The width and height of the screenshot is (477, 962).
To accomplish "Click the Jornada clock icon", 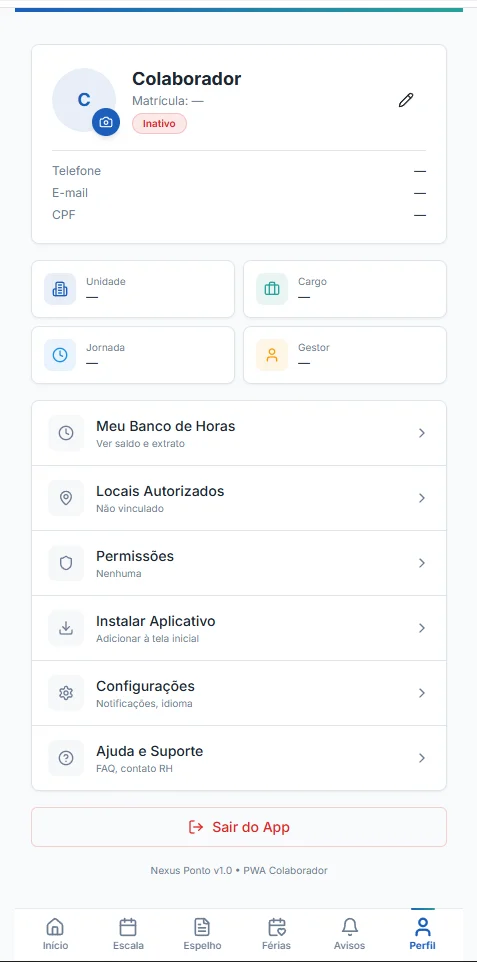I will 60,355.
